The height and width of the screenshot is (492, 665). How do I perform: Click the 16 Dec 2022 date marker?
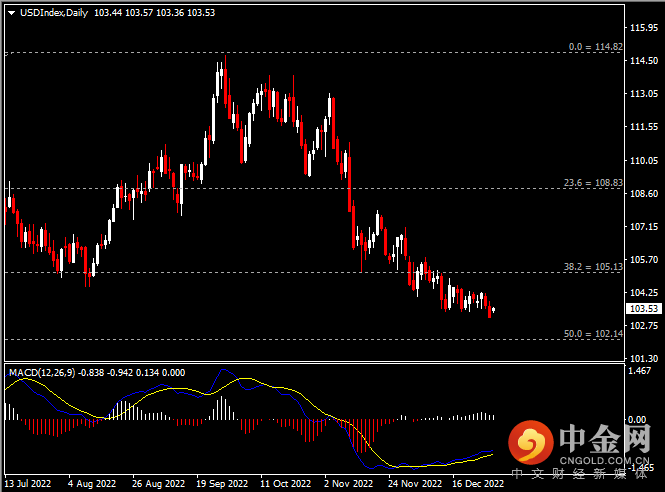478,483
